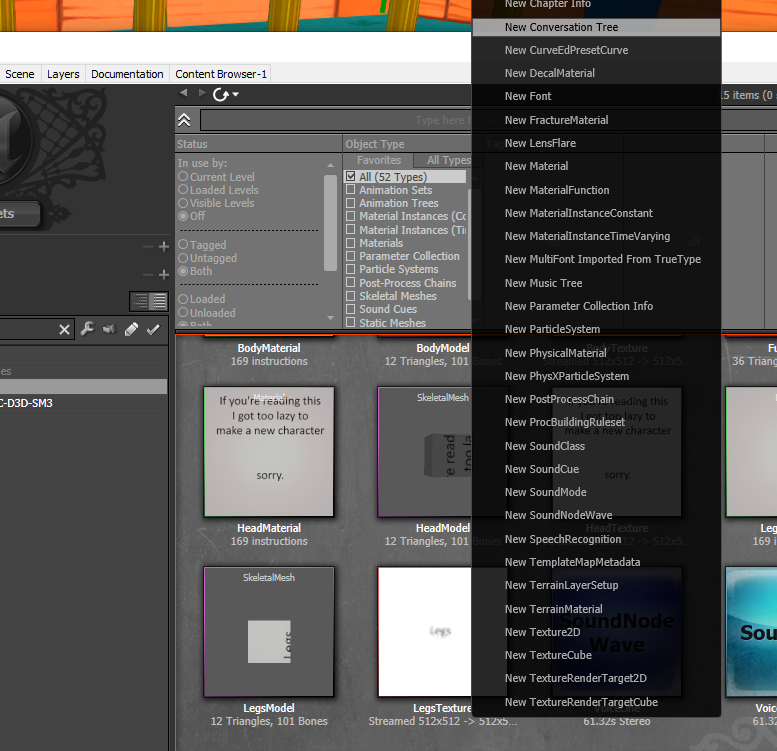Image resolution: width=777 pixels, height=751 pixels.
Task: Go back in Content Browser history
Action: [184, 93]
